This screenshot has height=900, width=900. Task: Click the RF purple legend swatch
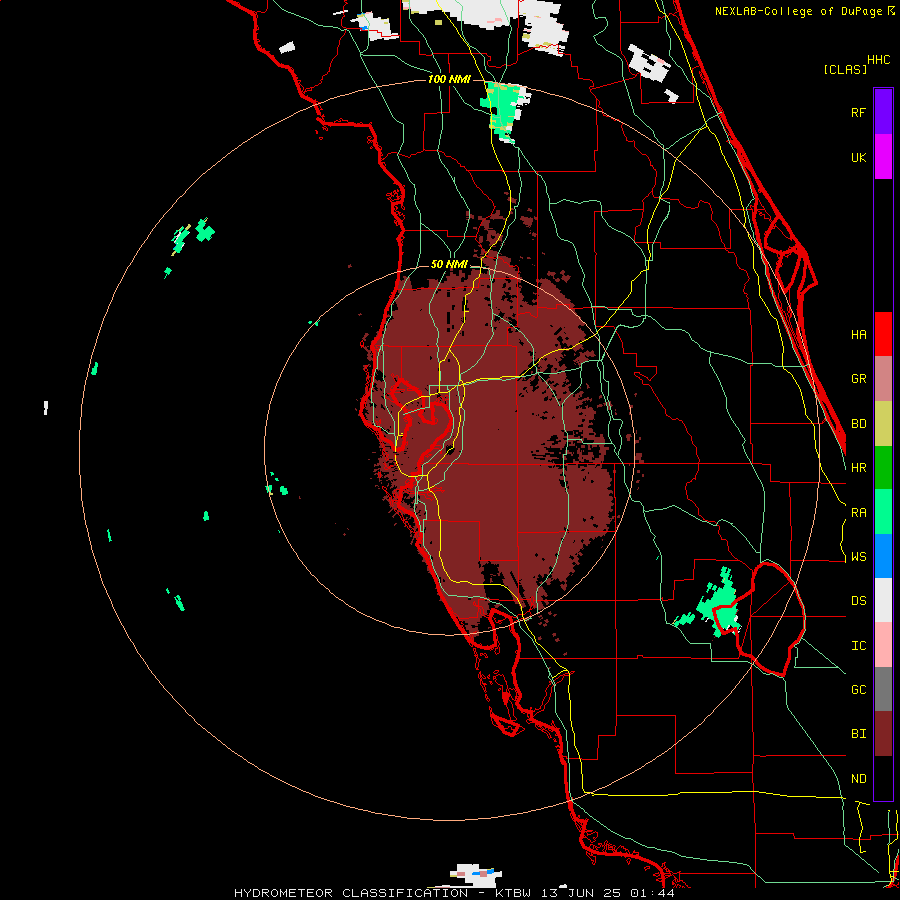883,112
